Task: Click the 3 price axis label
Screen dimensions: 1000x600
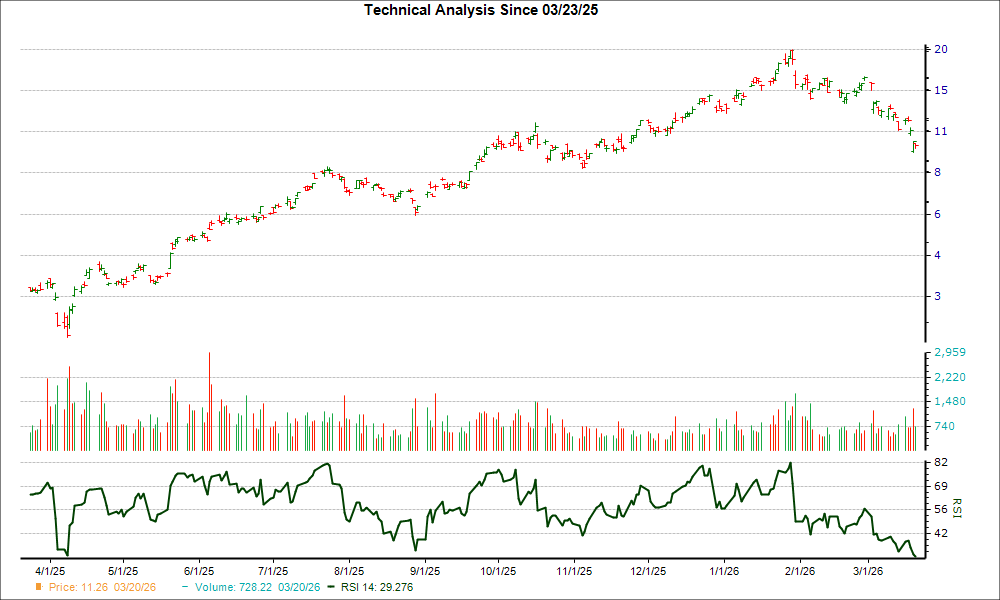Action: (x=938, y=296)
